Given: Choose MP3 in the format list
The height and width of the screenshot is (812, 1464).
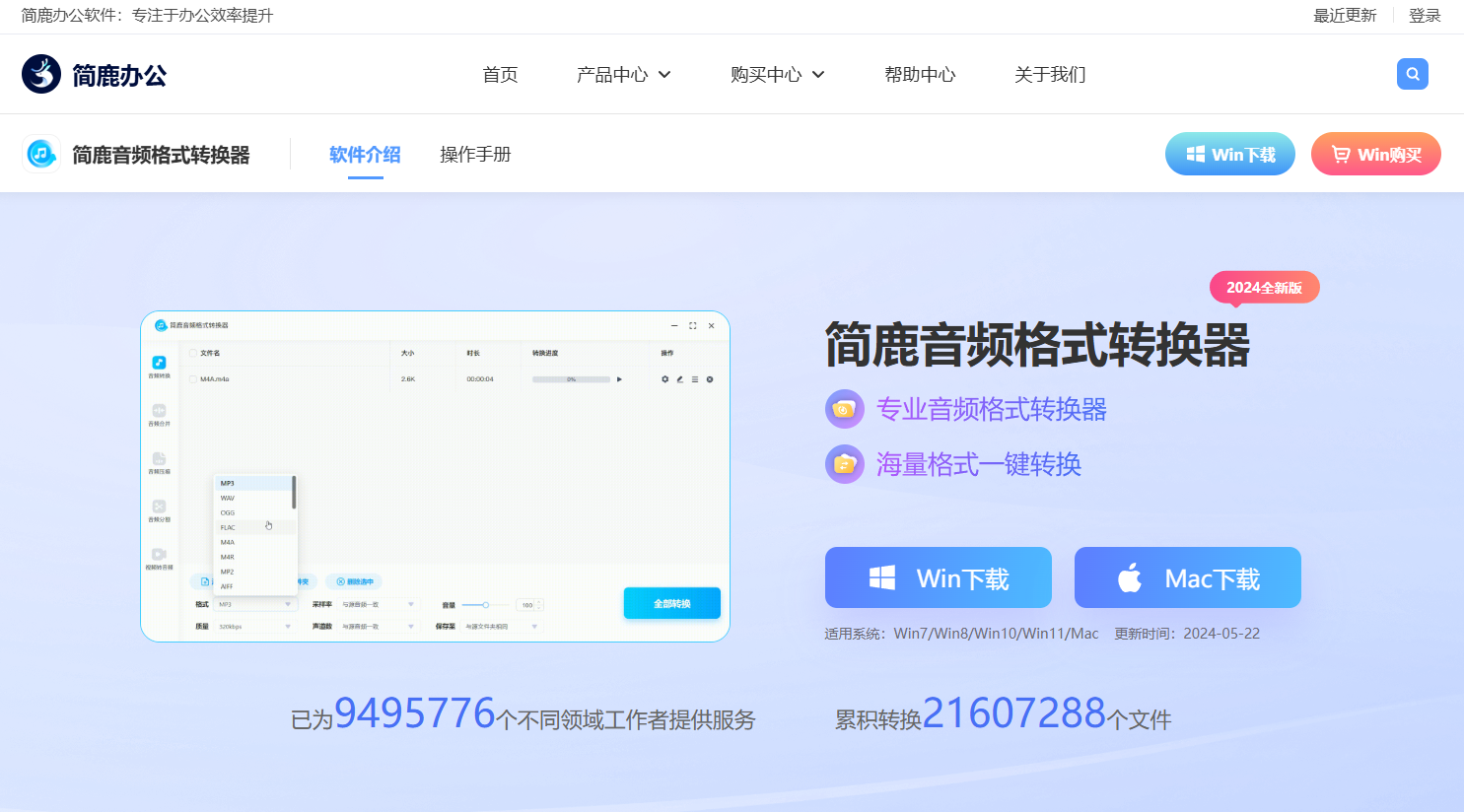Looking at the screenshot, I should click(253, 484).
